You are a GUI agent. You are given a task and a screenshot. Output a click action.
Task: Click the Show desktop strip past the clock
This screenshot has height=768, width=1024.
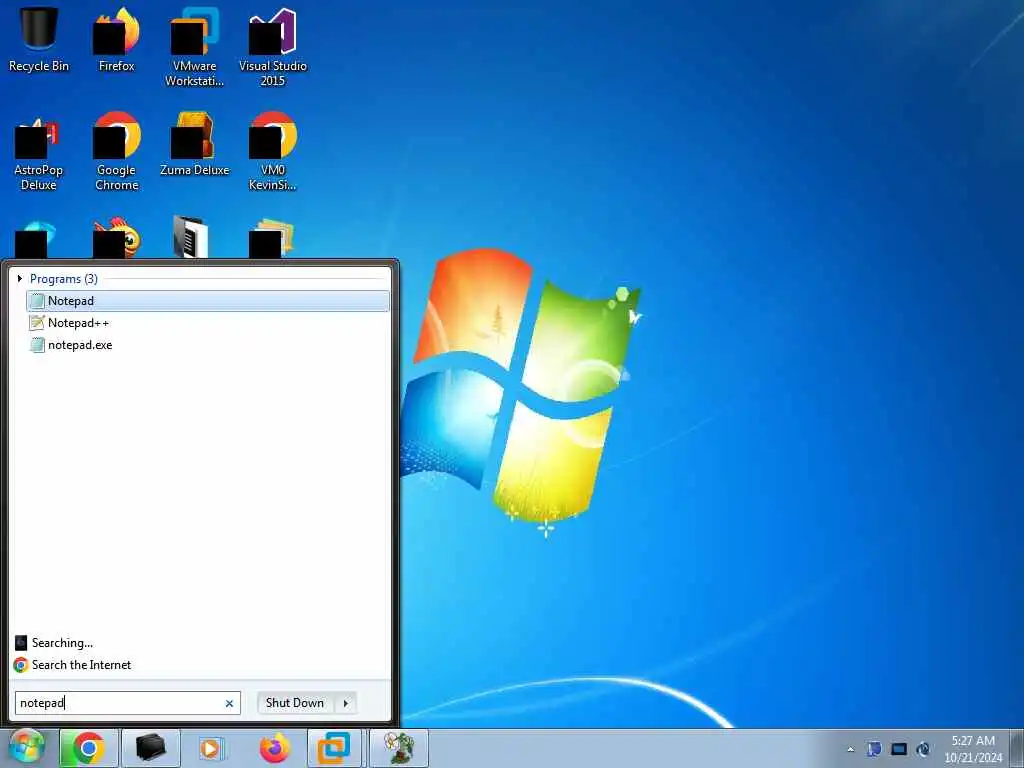tap(1017, 748)
